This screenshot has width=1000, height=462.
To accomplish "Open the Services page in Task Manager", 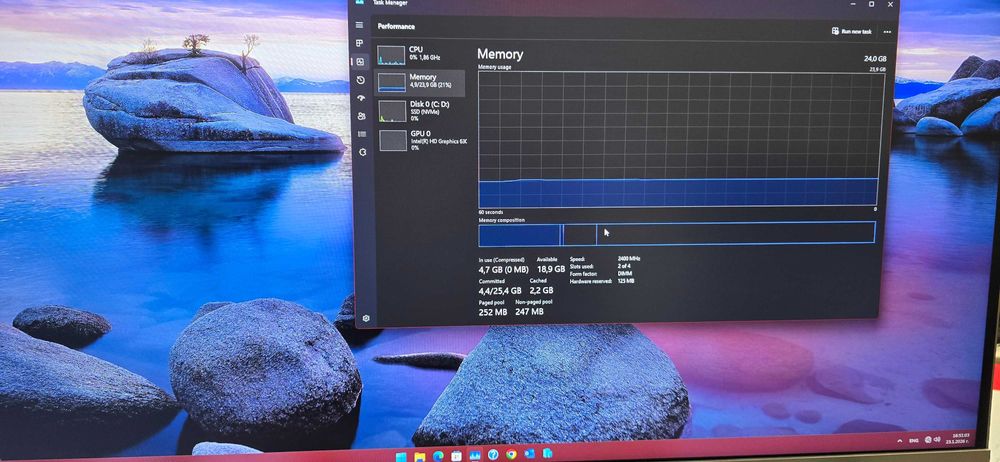I will [363, 152].
